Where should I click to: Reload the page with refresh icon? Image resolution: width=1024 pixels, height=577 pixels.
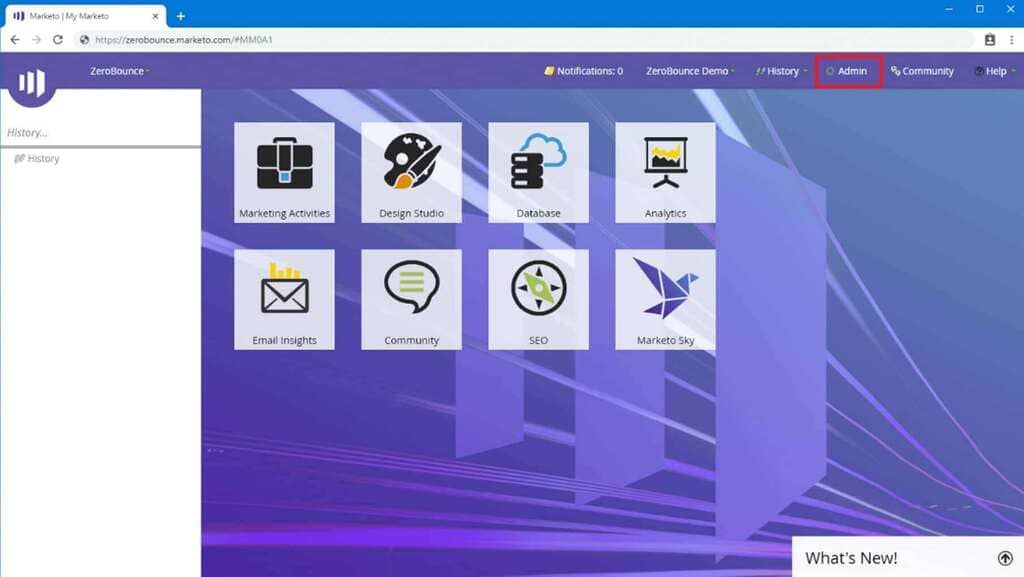(x=57, y=40)
